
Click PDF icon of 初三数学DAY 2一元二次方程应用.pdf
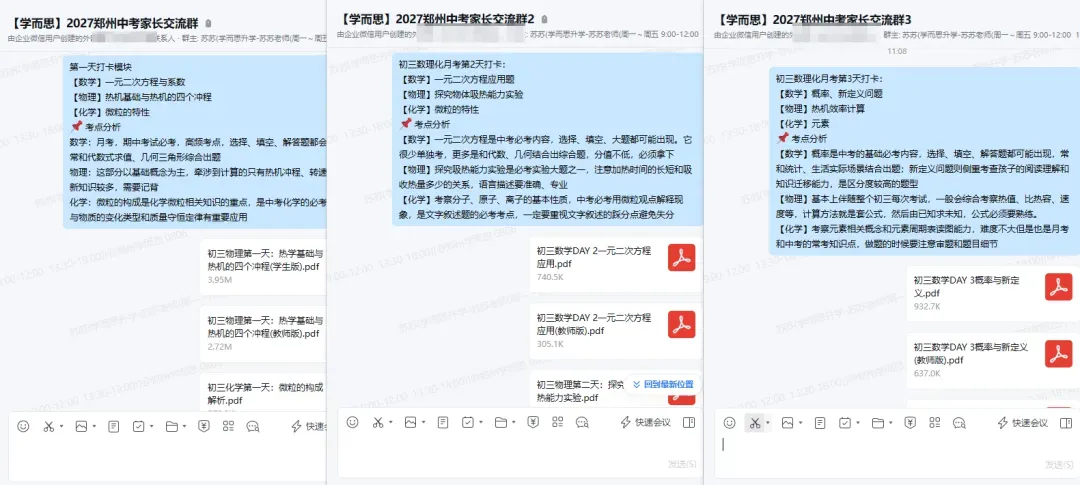coord(681,258)
